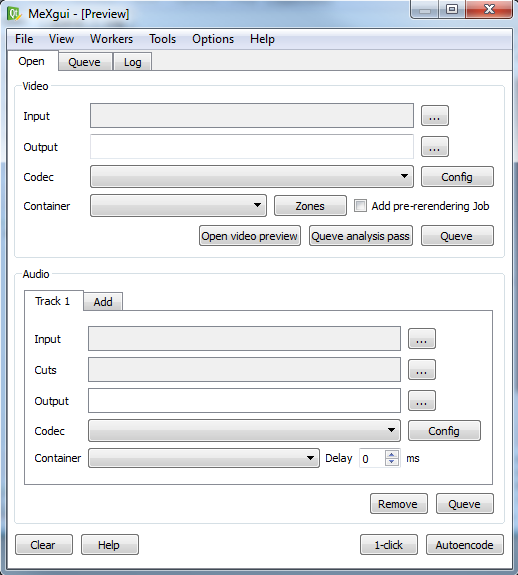Open the View menu
Image resolution: width=518 pixels, height=575 pixels.
[x=61, y=39]
